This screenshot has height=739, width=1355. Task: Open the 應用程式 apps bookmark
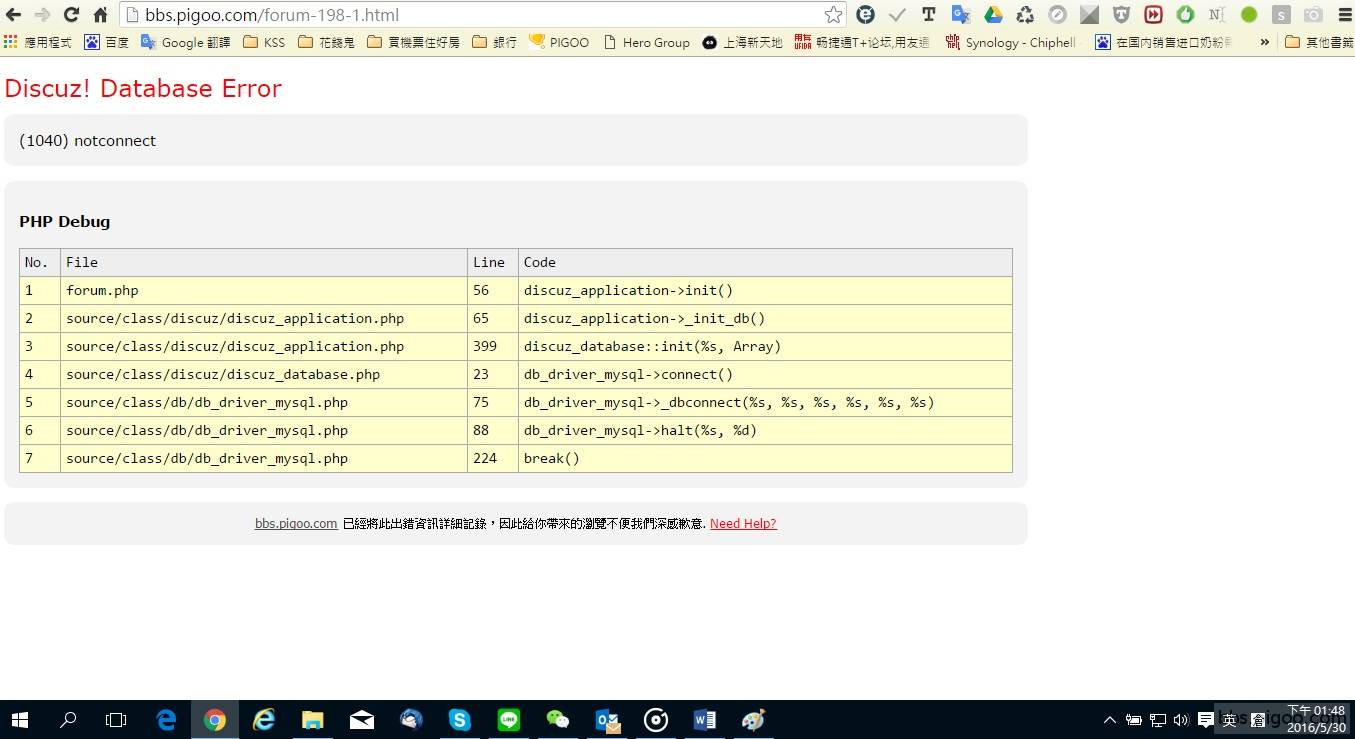click(38, 42)
